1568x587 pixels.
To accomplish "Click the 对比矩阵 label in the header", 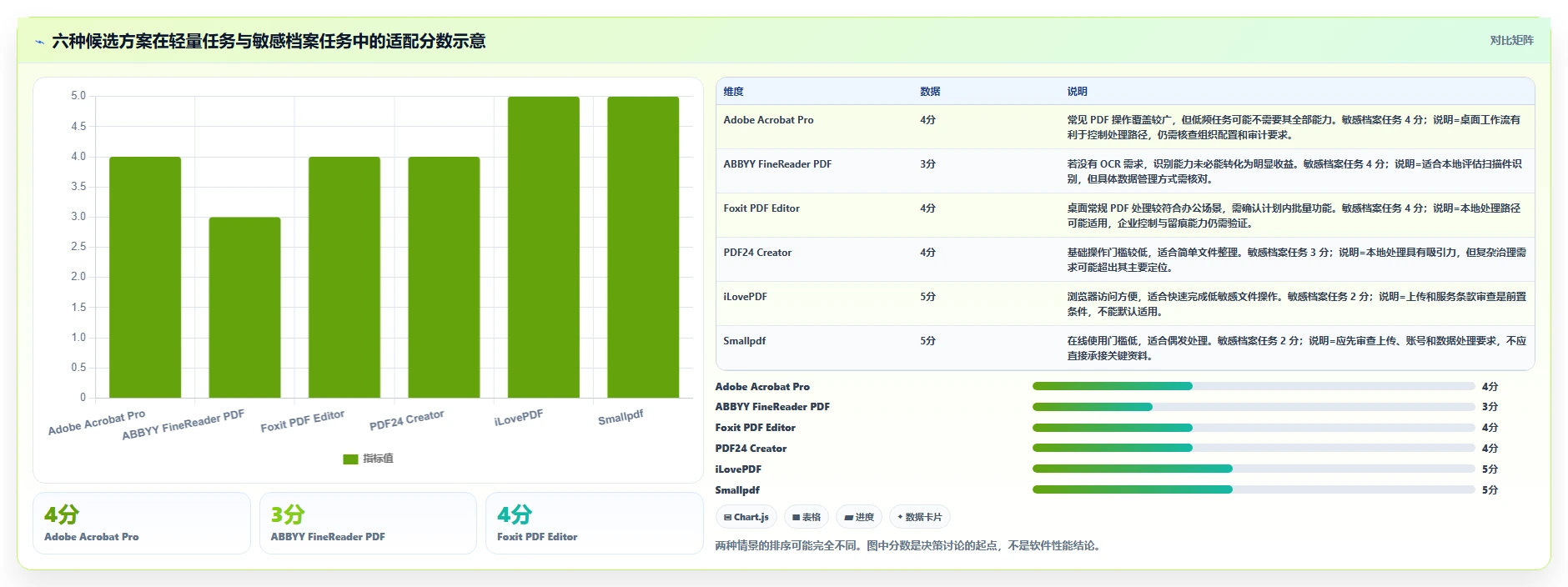I will tap(1511, 40).
